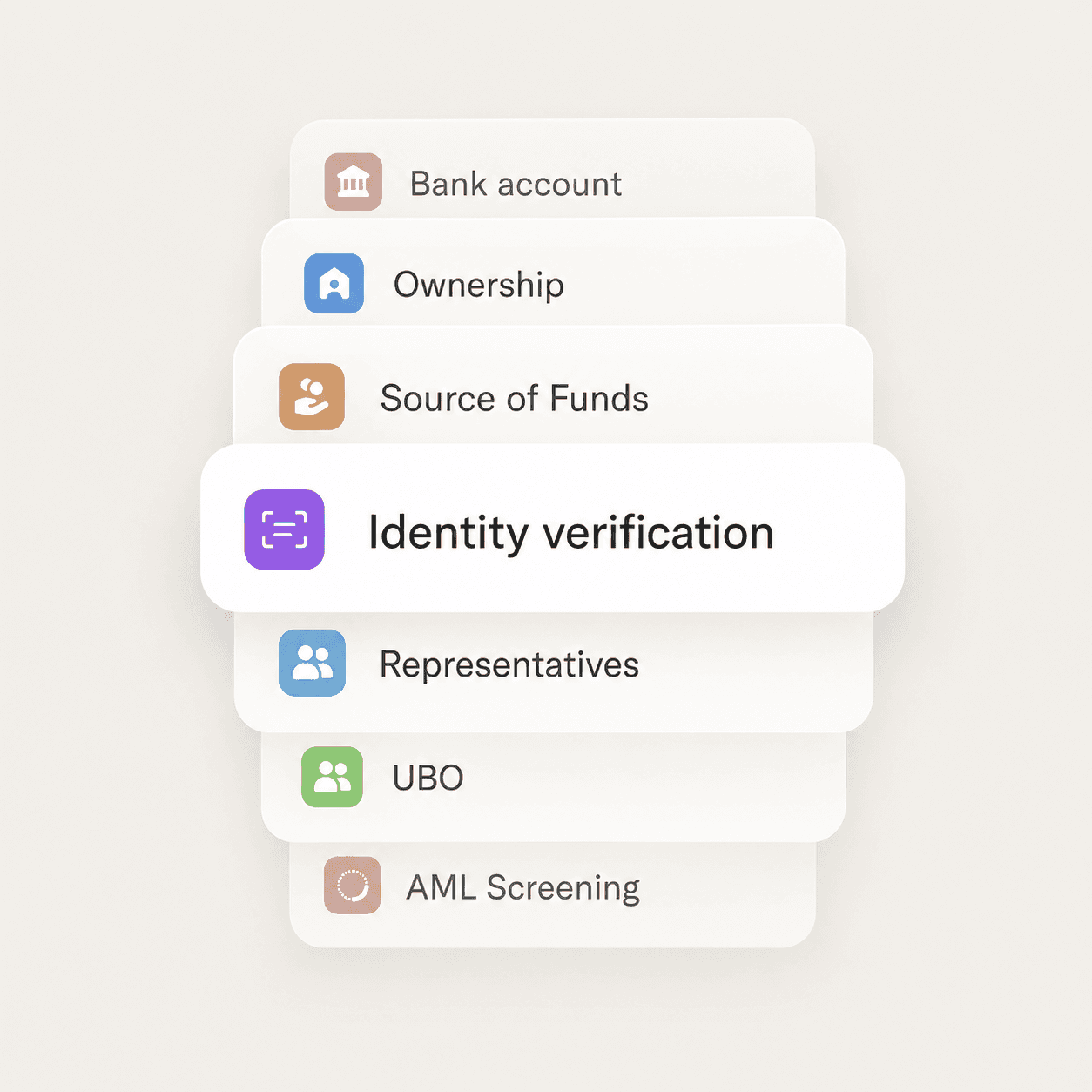The width and height of the screenshot is (1092, 1092).
Task: Click the Bank account building icon
Action: point(354,182)
